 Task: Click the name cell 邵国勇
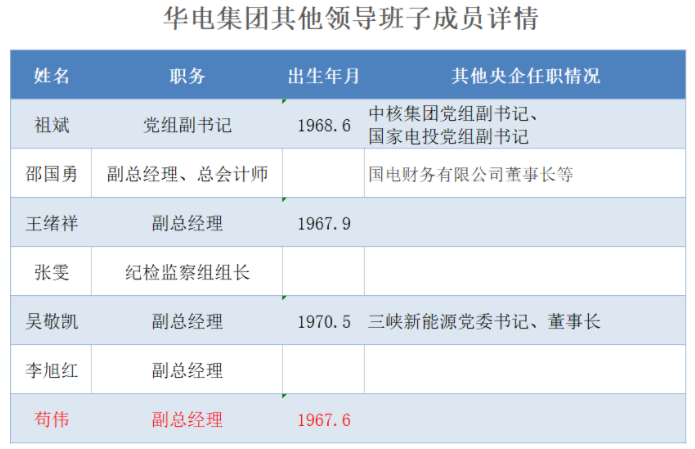click(x=52, y=174)
